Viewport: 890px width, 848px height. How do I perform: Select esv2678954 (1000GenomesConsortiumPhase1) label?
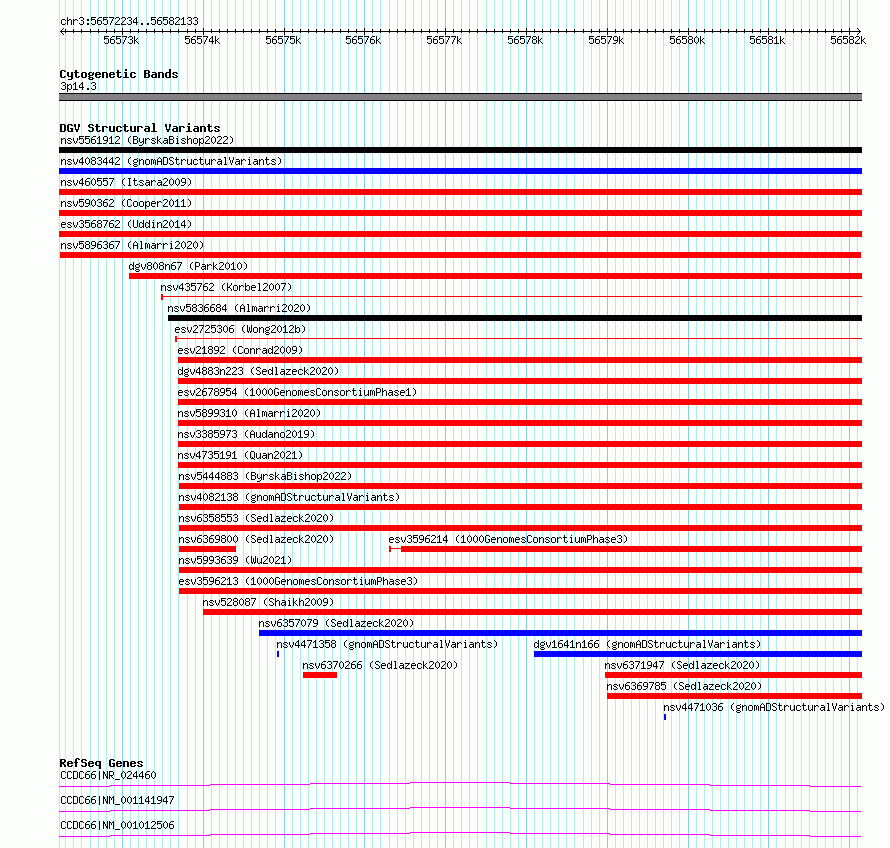[x=297, y=392]
